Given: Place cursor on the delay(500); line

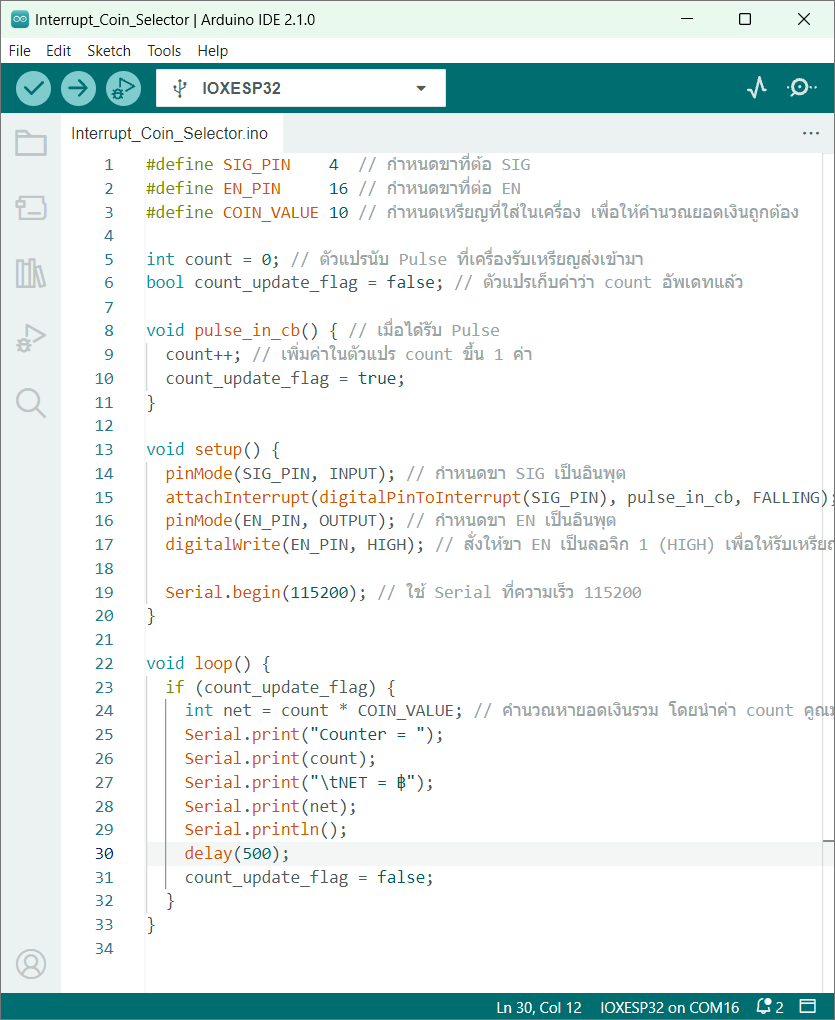Looking at the screenshot, I should pyautogui.click(x=237, y=853).
